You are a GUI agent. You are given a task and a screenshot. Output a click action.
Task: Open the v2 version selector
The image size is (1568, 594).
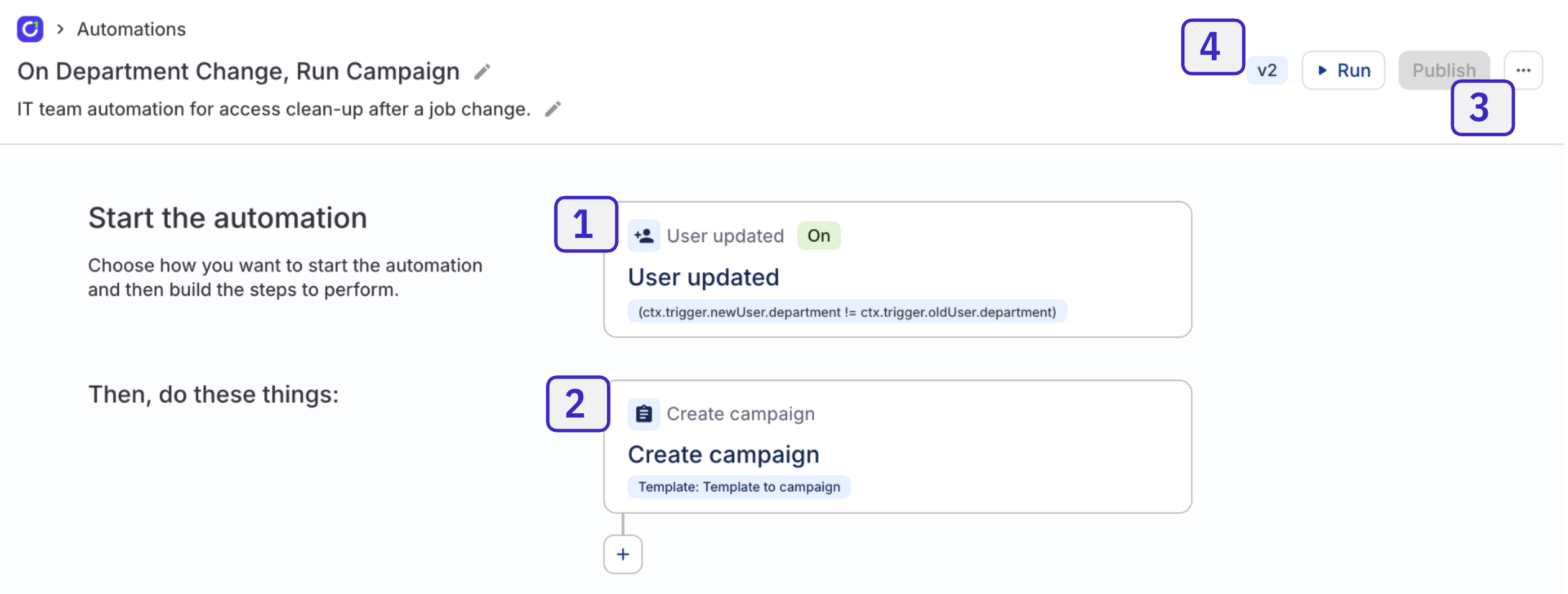(1266, 70)
